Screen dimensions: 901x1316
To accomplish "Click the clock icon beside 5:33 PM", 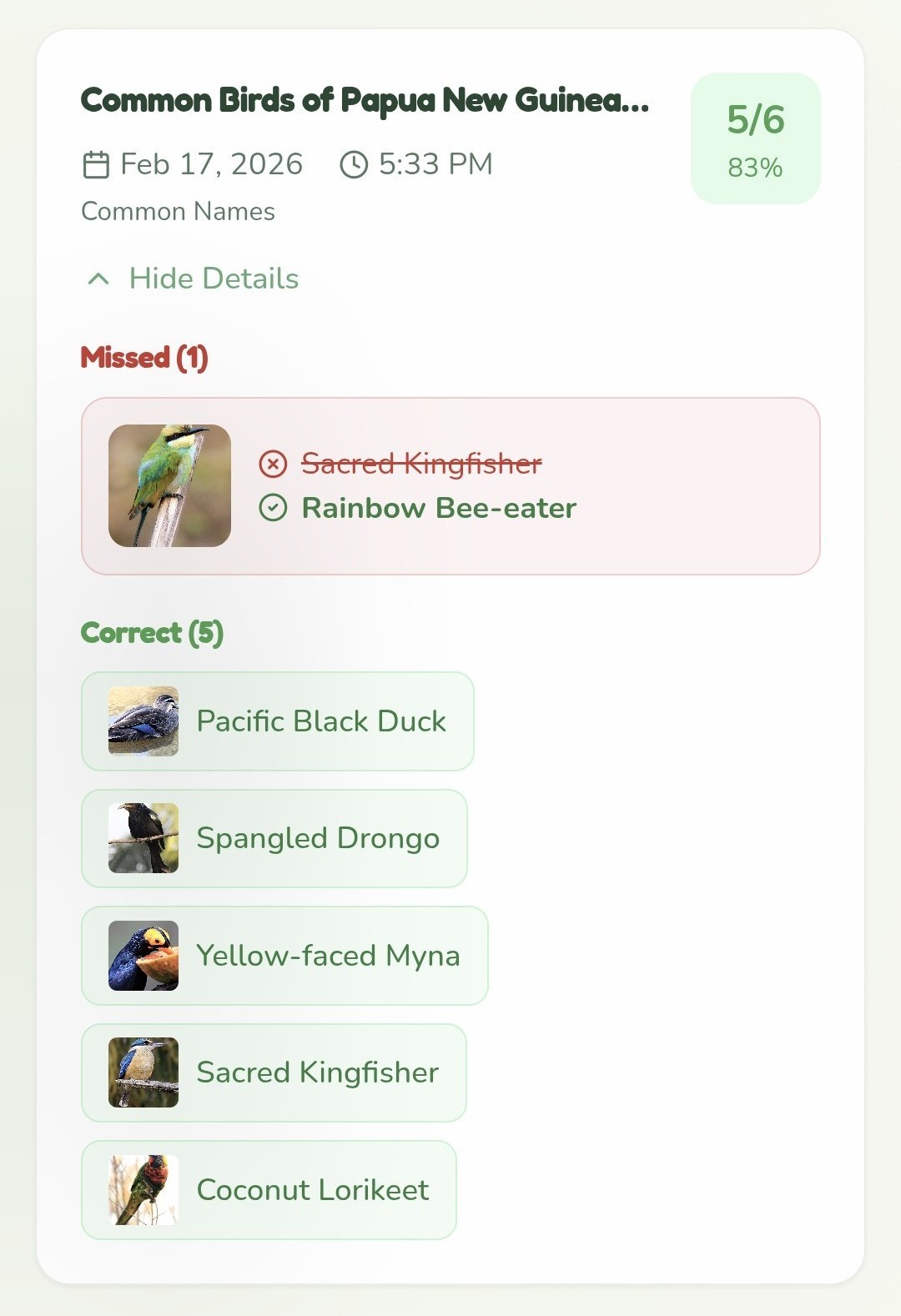I will [354, 165].
